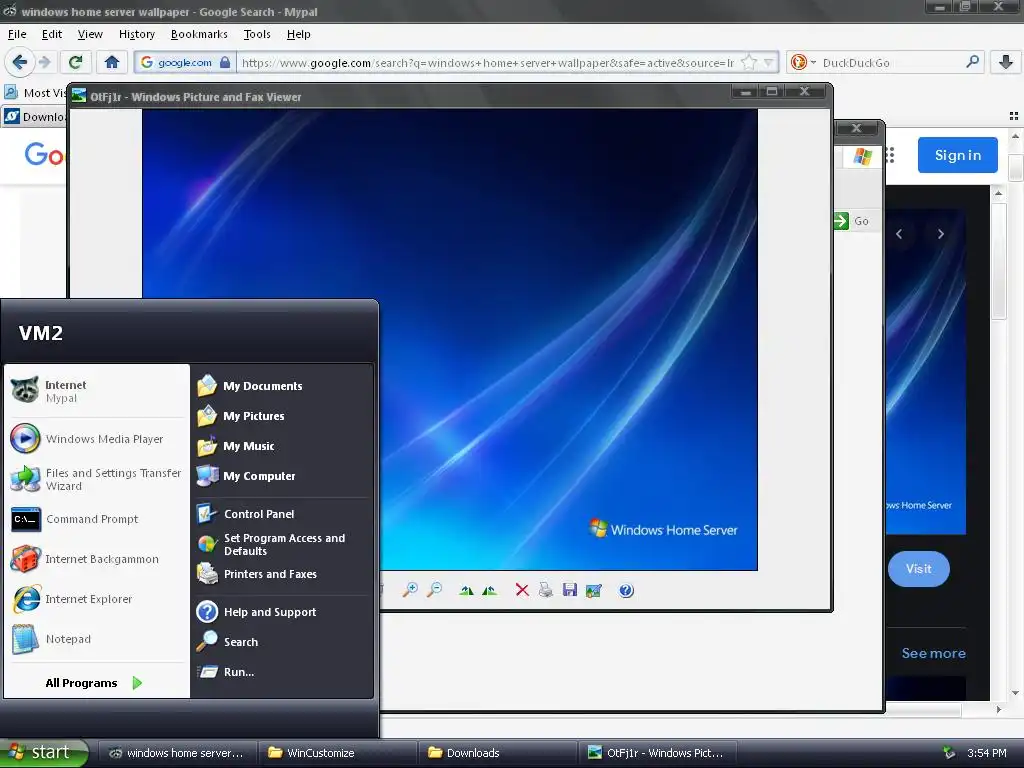Zoom in on the picture in Picture Viewer
1024x768 pixels.
point(410,590)
